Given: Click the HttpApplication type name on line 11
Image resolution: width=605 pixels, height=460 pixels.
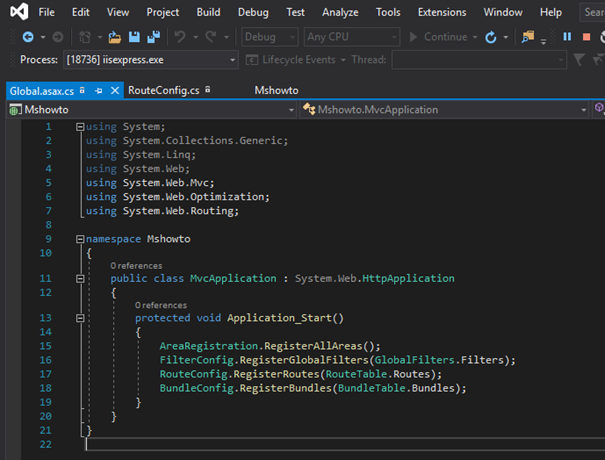Looking at the screenshot, I should coord(408,279).
